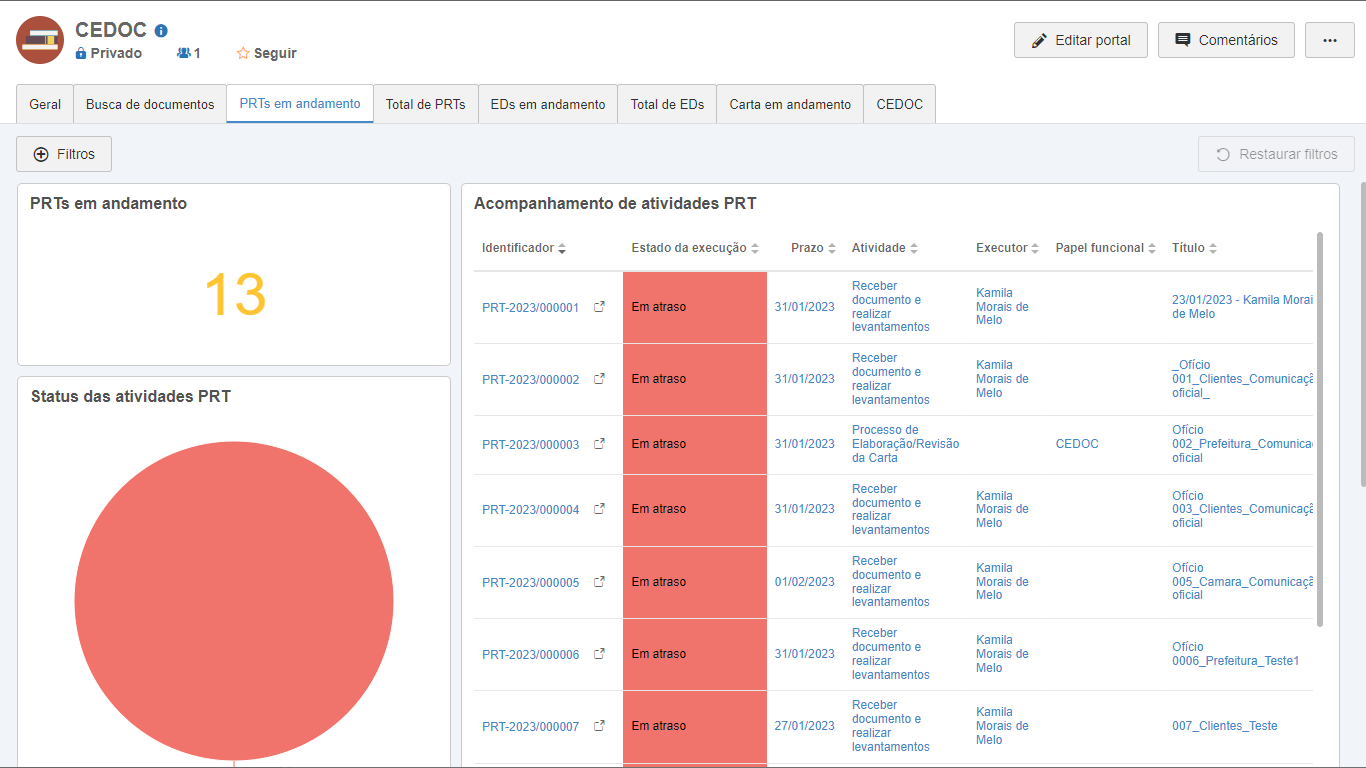Sort table by Atividade column
Viewport: 1366px width, 768px height.
point(885,248)
